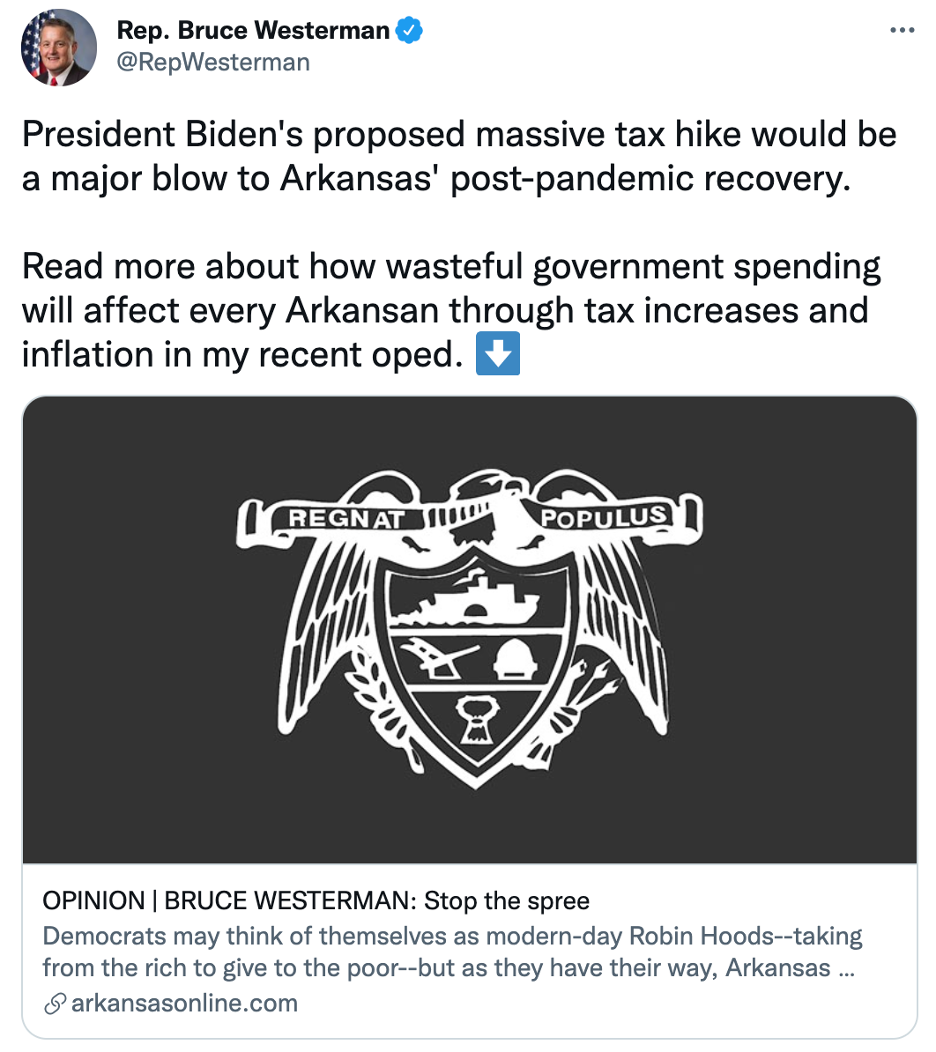The image size is (936, 1052).
Task: Open headline 'OPINION | BRUCE WESTERMAN: Stop the spree'
Action: point(316,900)
